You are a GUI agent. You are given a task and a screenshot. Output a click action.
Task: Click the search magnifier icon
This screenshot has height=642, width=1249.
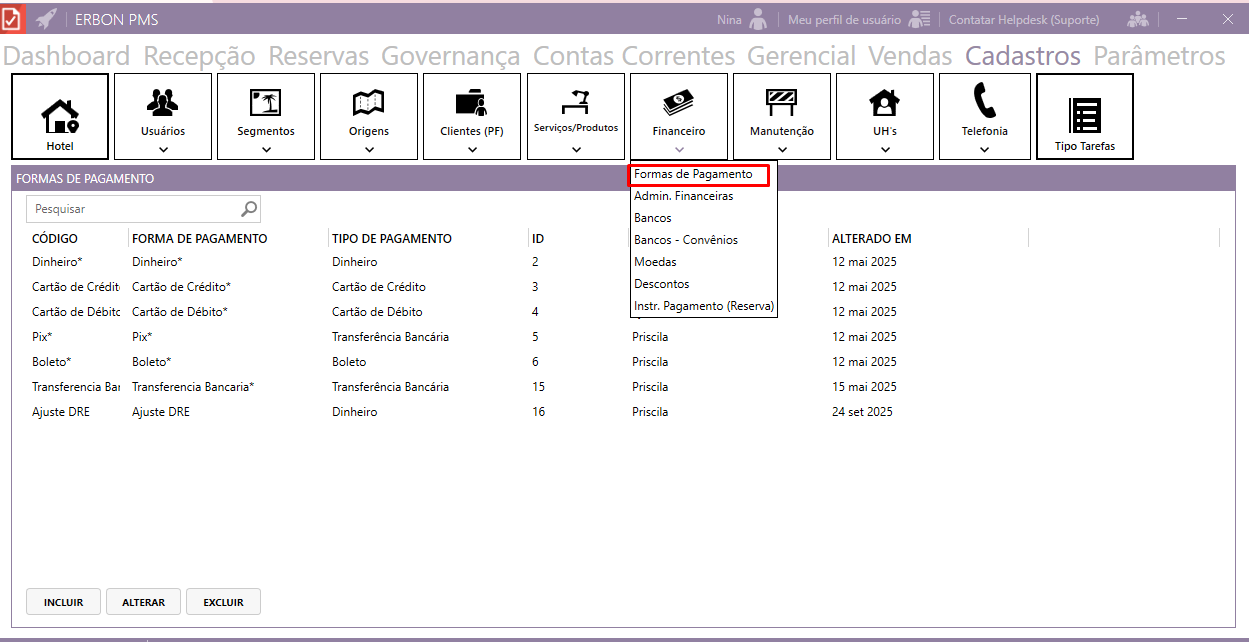[249, 209]
